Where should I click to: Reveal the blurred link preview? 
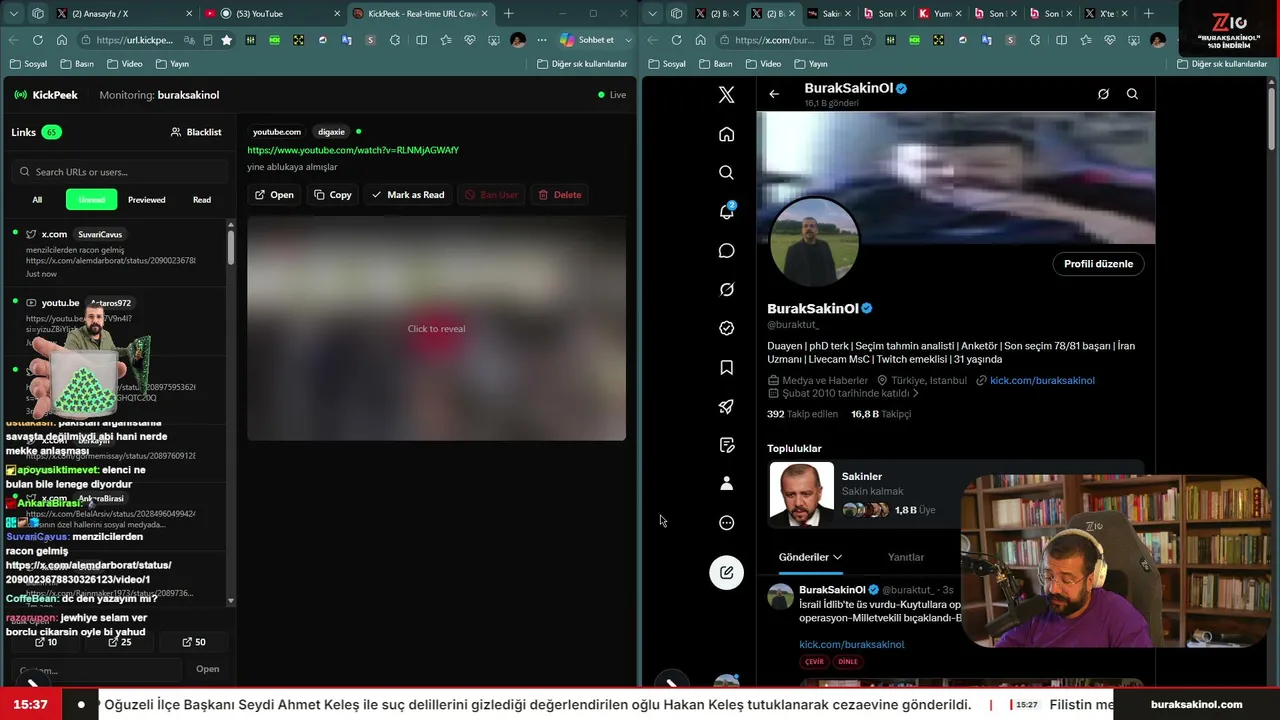point(436,329)
